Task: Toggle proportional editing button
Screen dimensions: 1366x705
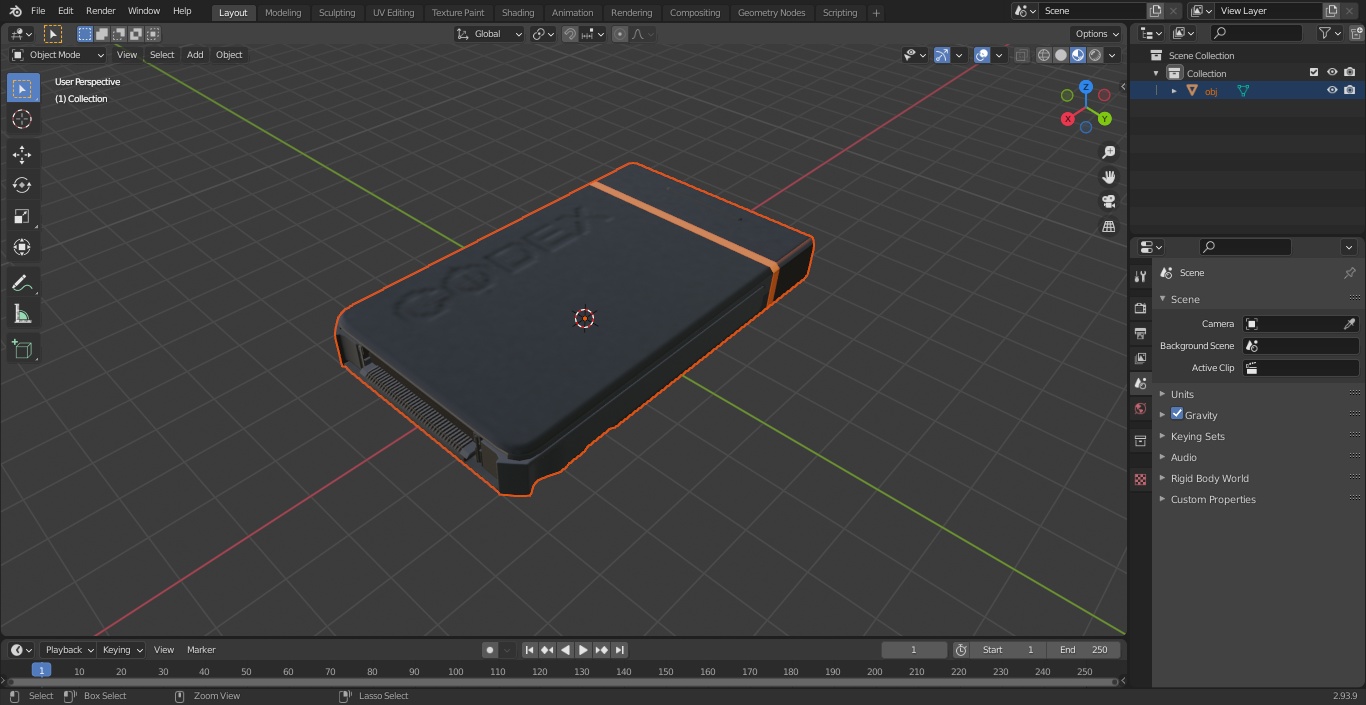Action: [x=620, y=34]
